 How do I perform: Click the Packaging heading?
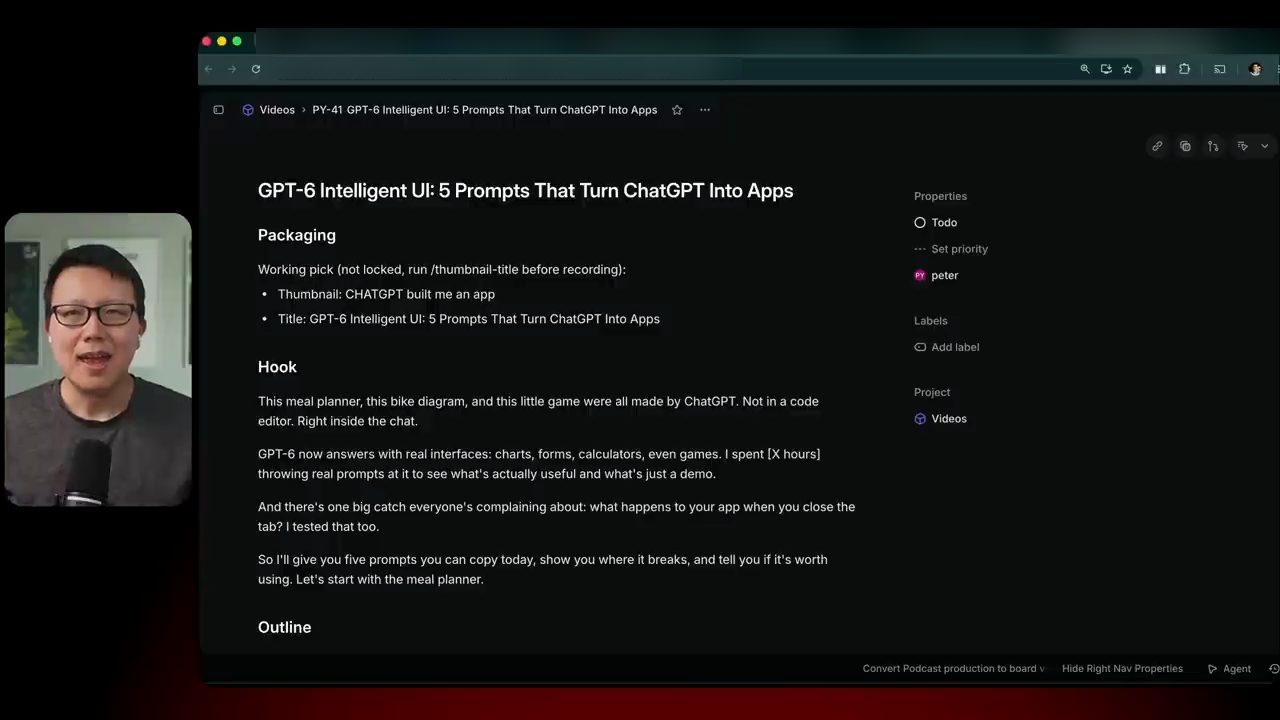pyautogui.click(x=297, y=235)
